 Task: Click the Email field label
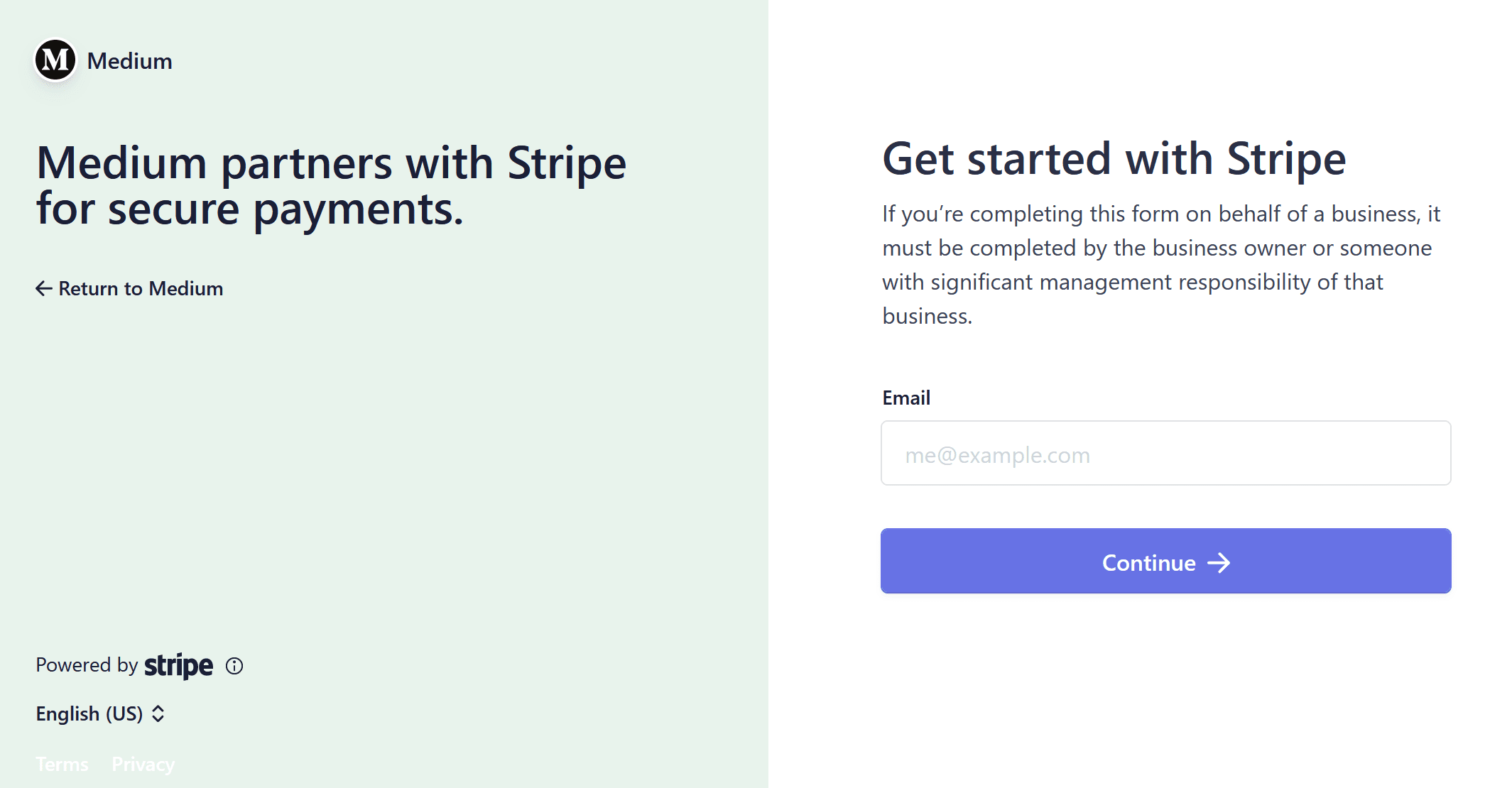(x=906, y=398)
